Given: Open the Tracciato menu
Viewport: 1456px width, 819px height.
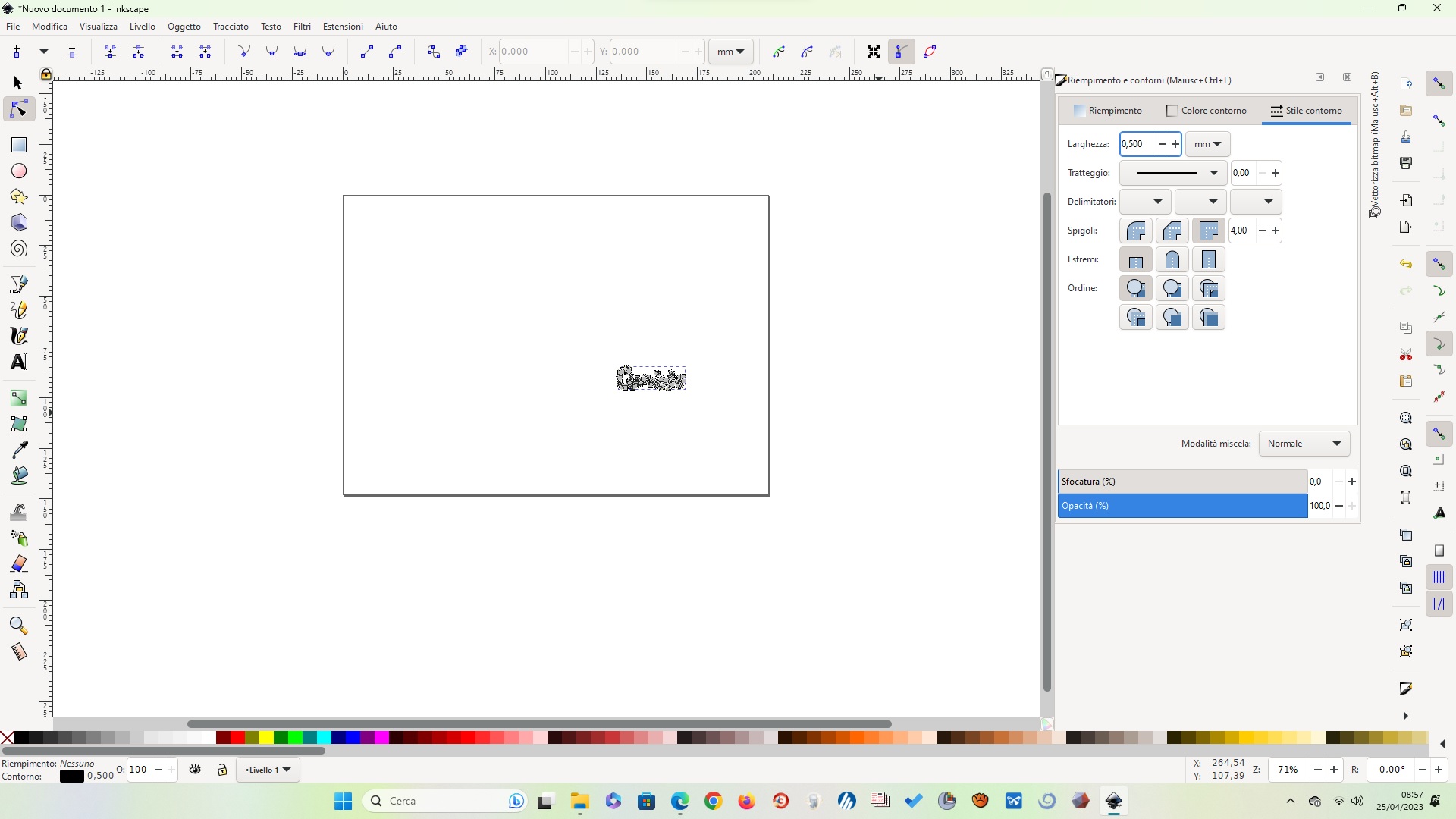Looking at the screenshot, I should pos(231,27).
